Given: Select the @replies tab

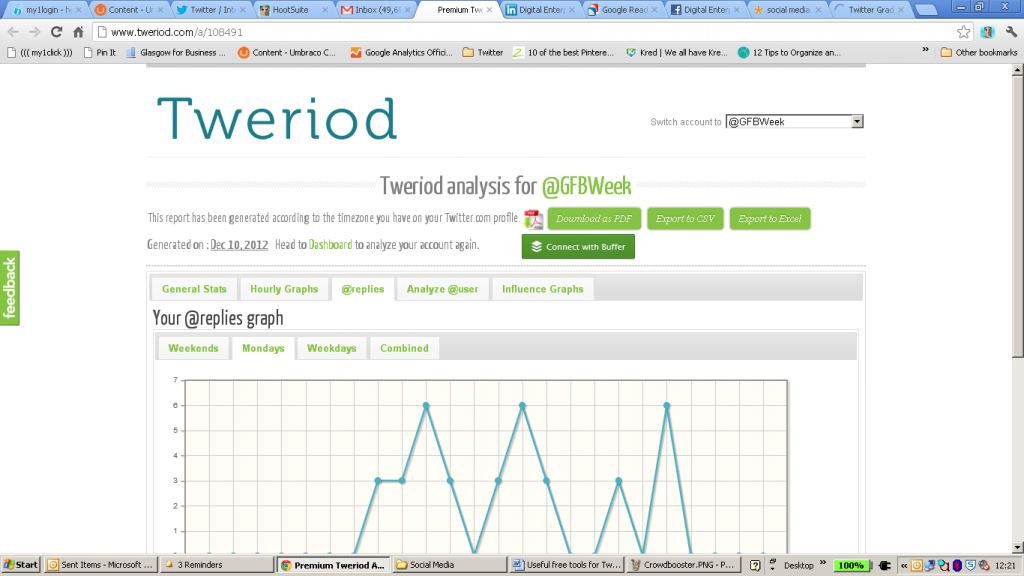Looking at the screenshot, I should (362, 289).
